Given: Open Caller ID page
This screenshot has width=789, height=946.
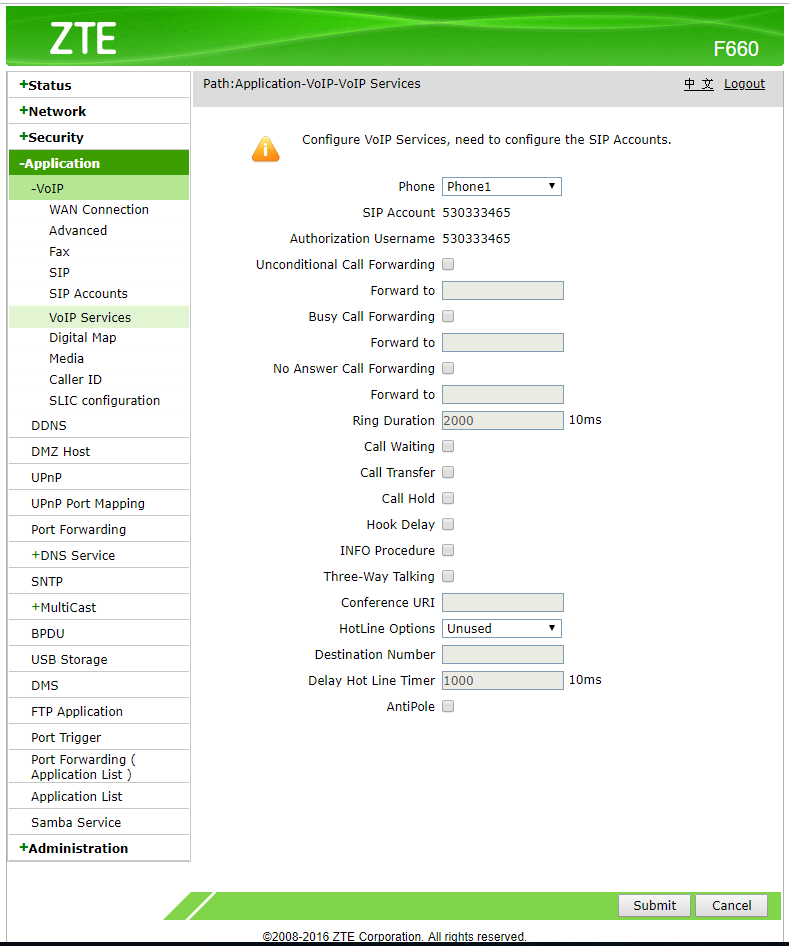Looking at the screenshot, I should click(75, 379).
